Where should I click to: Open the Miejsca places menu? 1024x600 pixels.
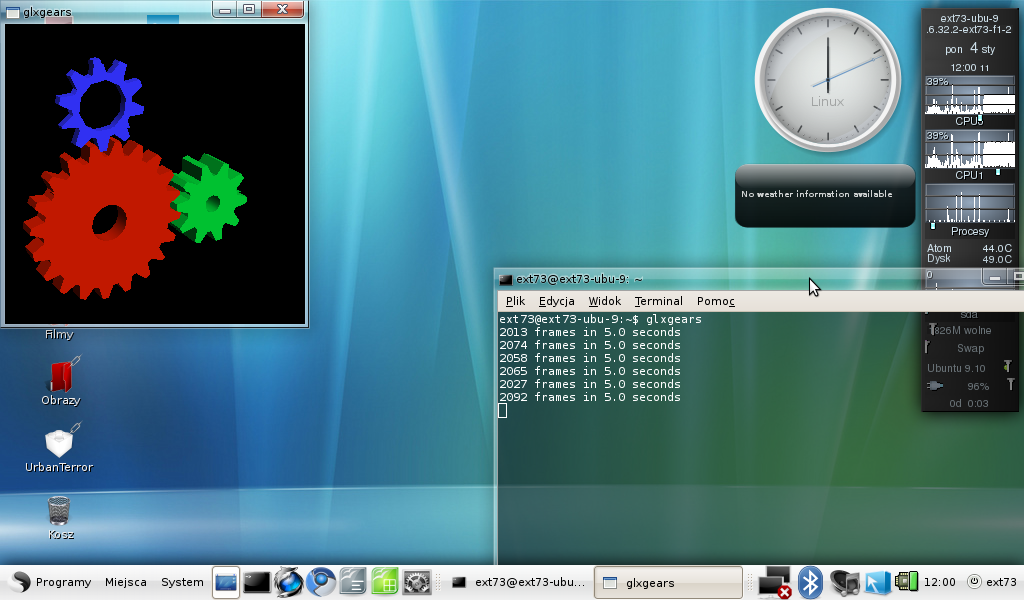click(125, 582)
